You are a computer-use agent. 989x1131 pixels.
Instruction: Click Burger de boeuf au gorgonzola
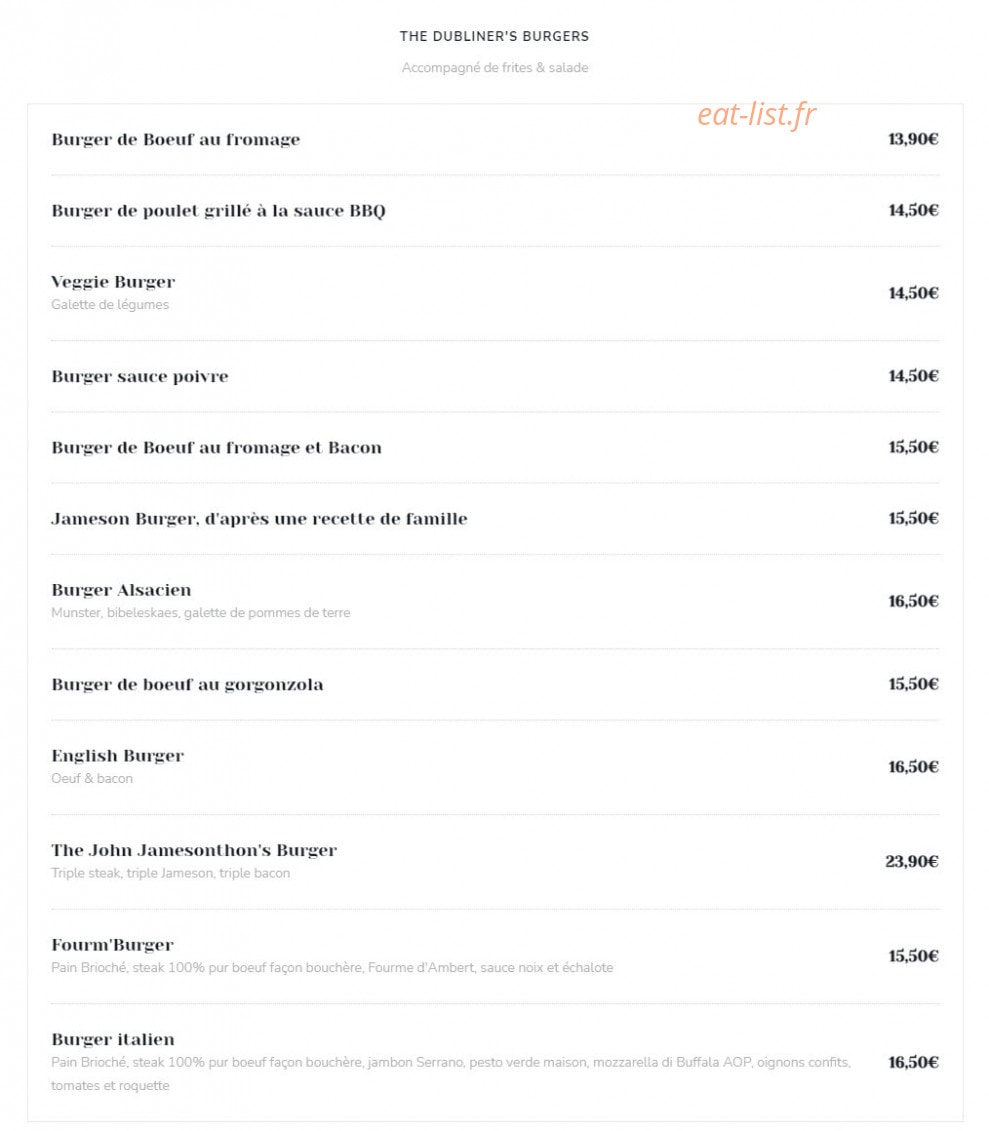pos(188,684)
